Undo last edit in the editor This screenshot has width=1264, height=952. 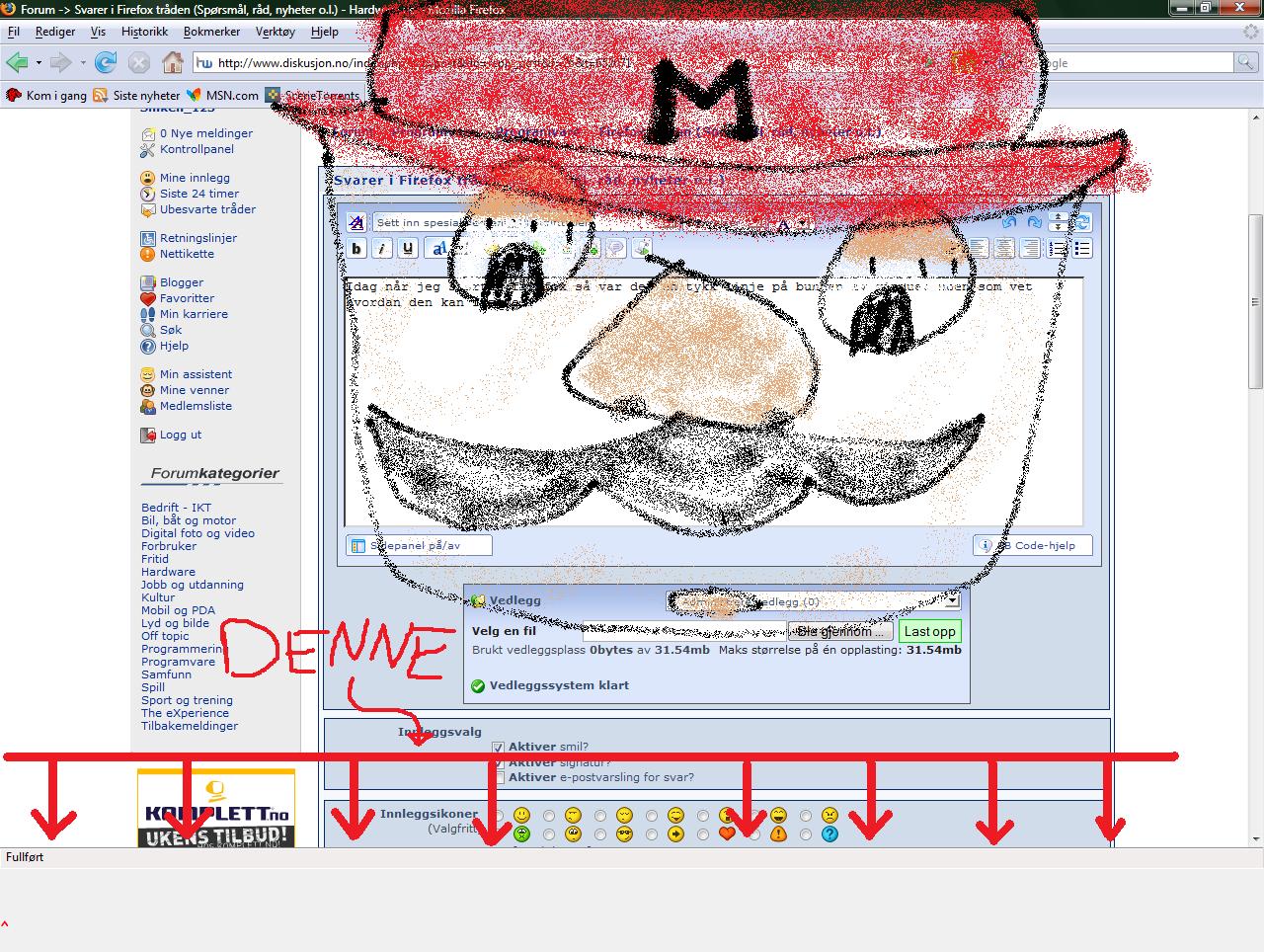click(1008, 222)
